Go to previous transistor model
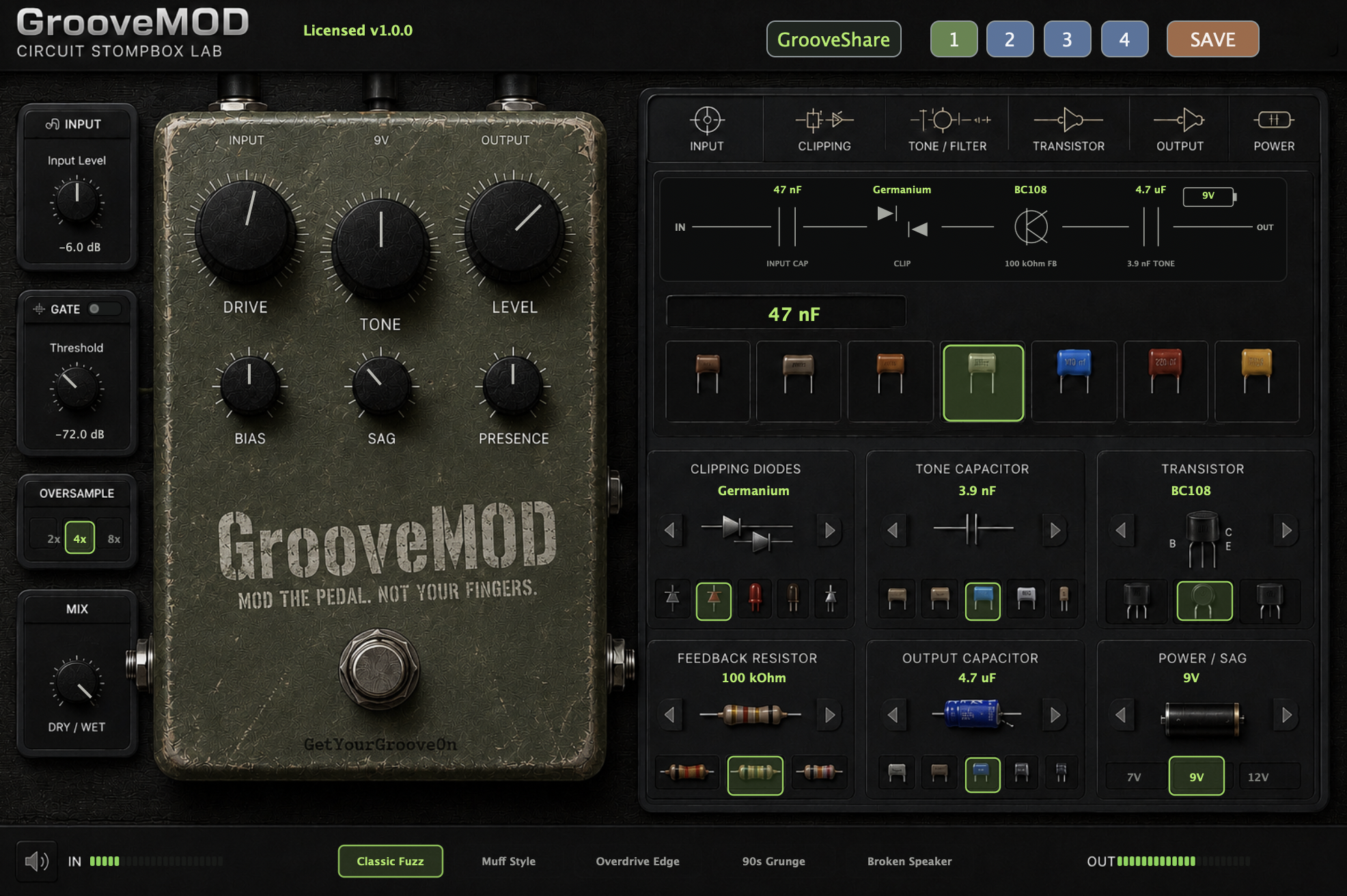The height and width of the screenshot is (896, 1347). 1121,530
